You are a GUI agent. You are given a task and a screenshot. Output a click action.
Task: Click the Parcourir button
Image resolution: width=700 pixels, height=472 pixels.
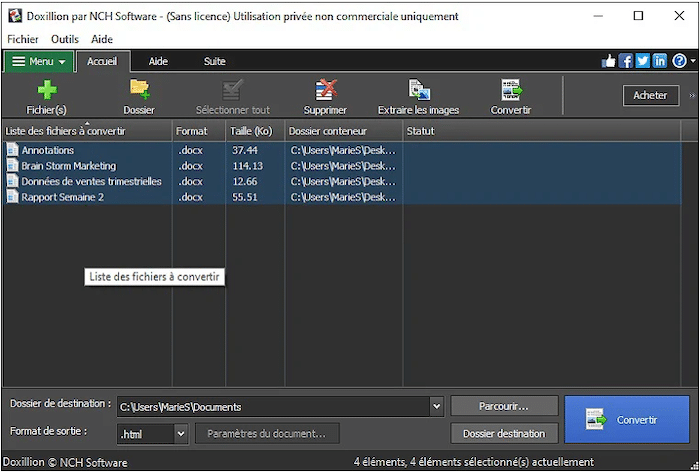coord(504,406)
